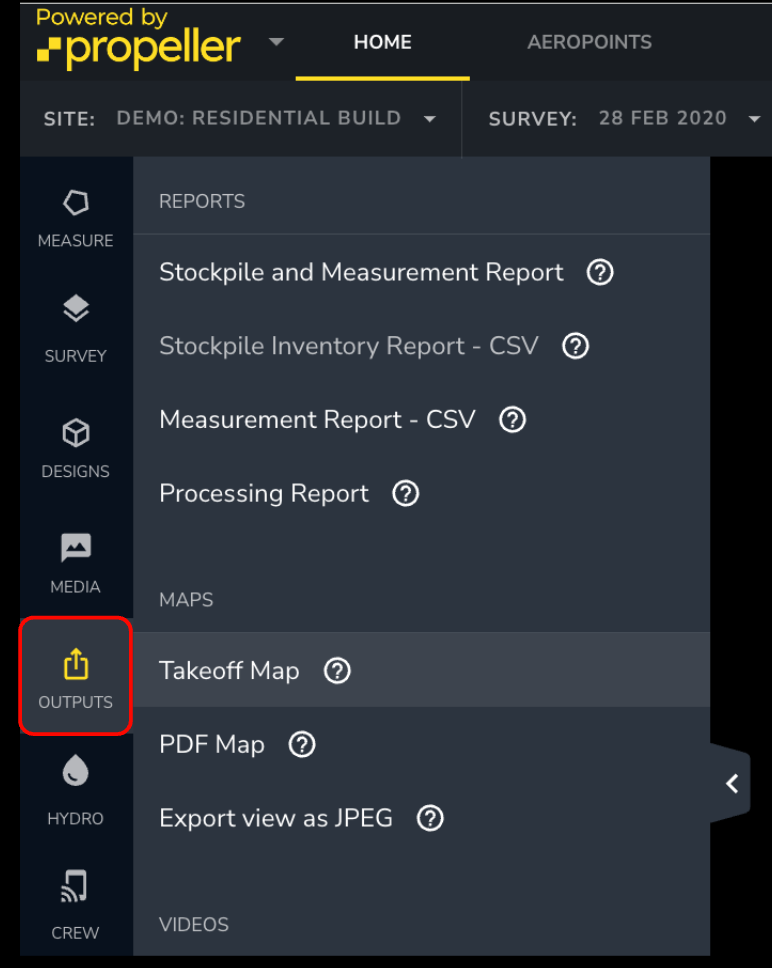Select the Home tab

click(x=382, y=42)
